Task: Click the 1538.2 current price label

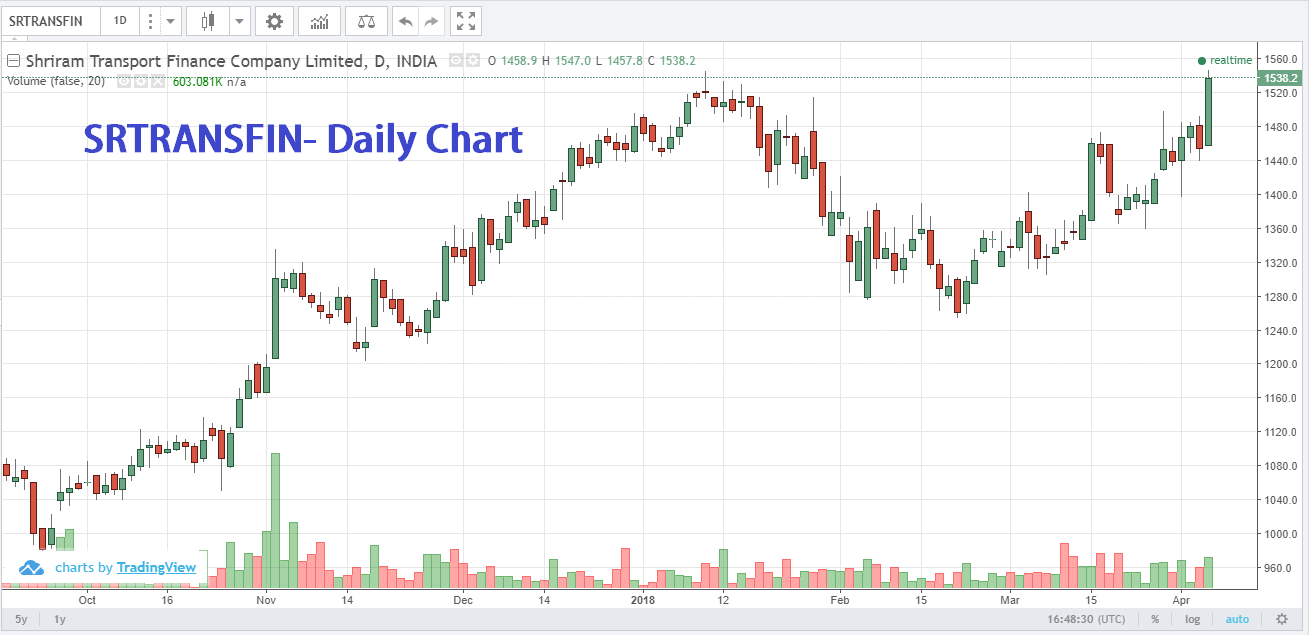Action: 1281,78
